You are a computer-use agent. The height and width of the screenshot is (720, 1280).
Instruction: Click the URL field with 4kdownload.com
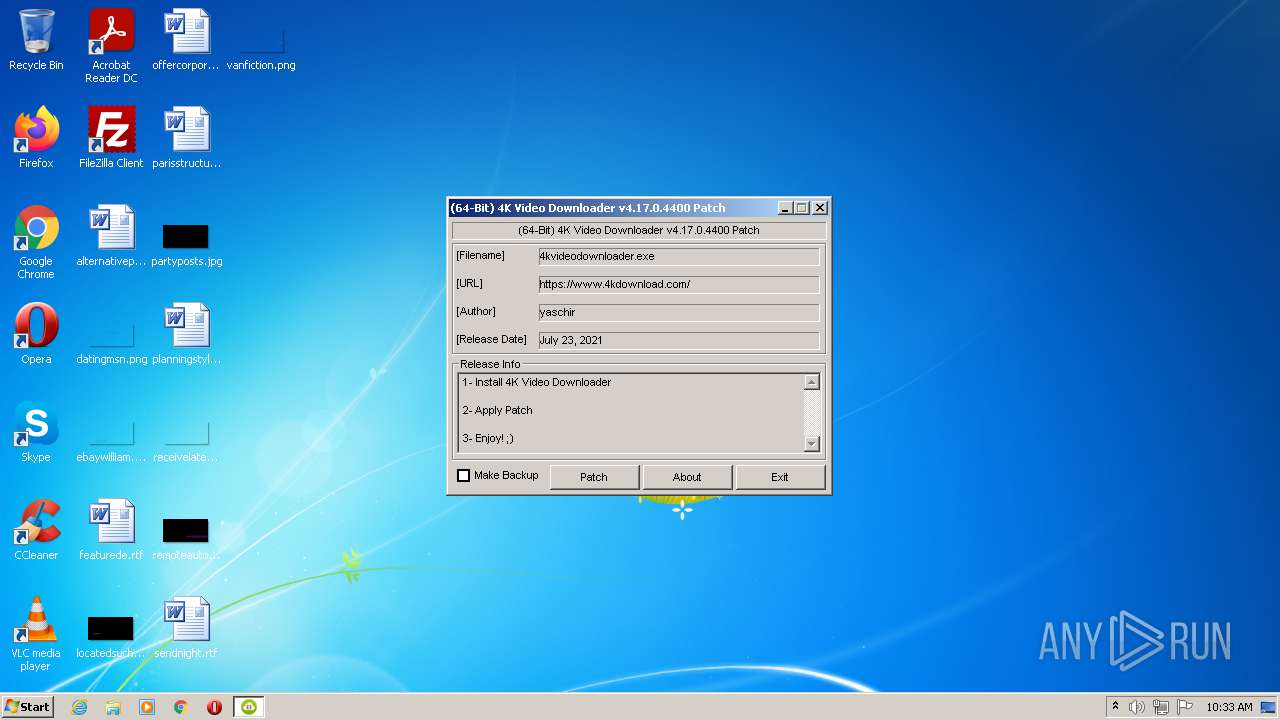coord(678,284)
